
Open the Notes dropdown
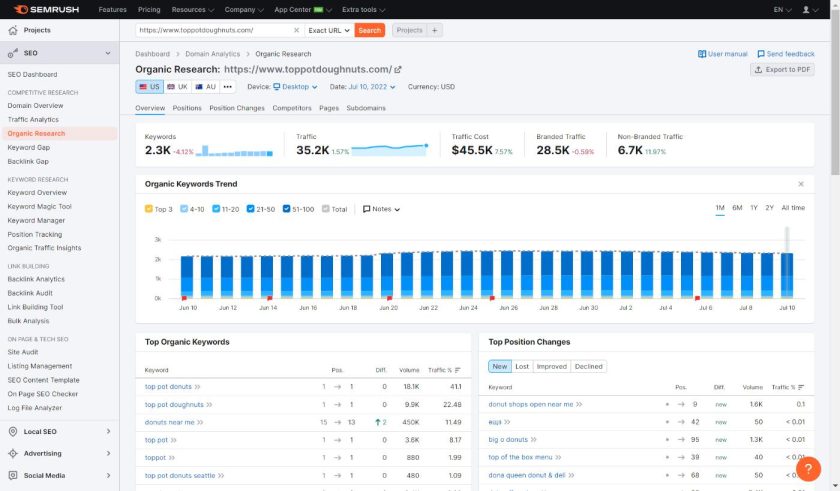[x=381, y=209]
